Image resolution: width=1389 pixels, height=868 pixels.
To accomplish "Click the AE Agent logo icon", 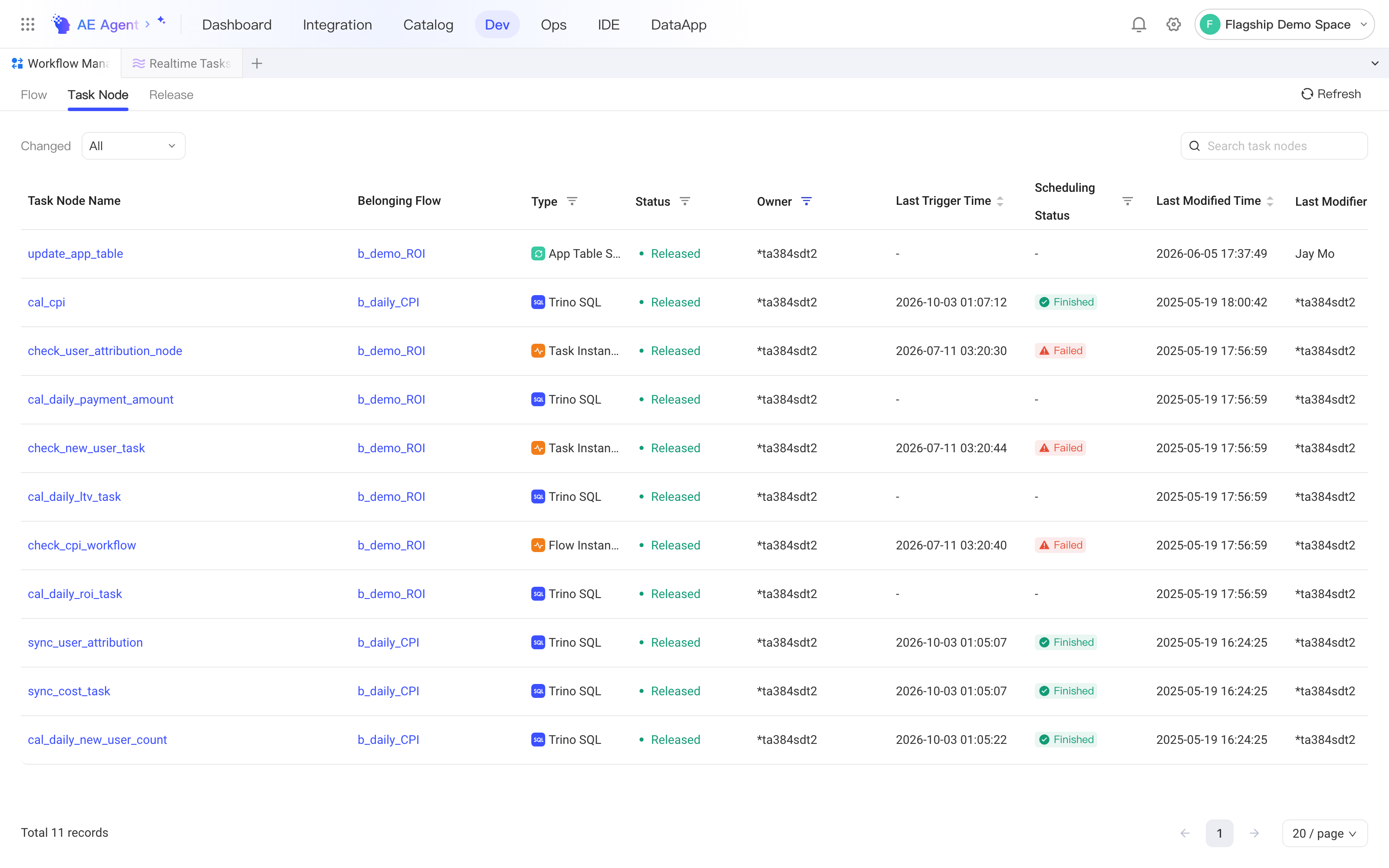I will pyautogui.click(x=60, y=24).
